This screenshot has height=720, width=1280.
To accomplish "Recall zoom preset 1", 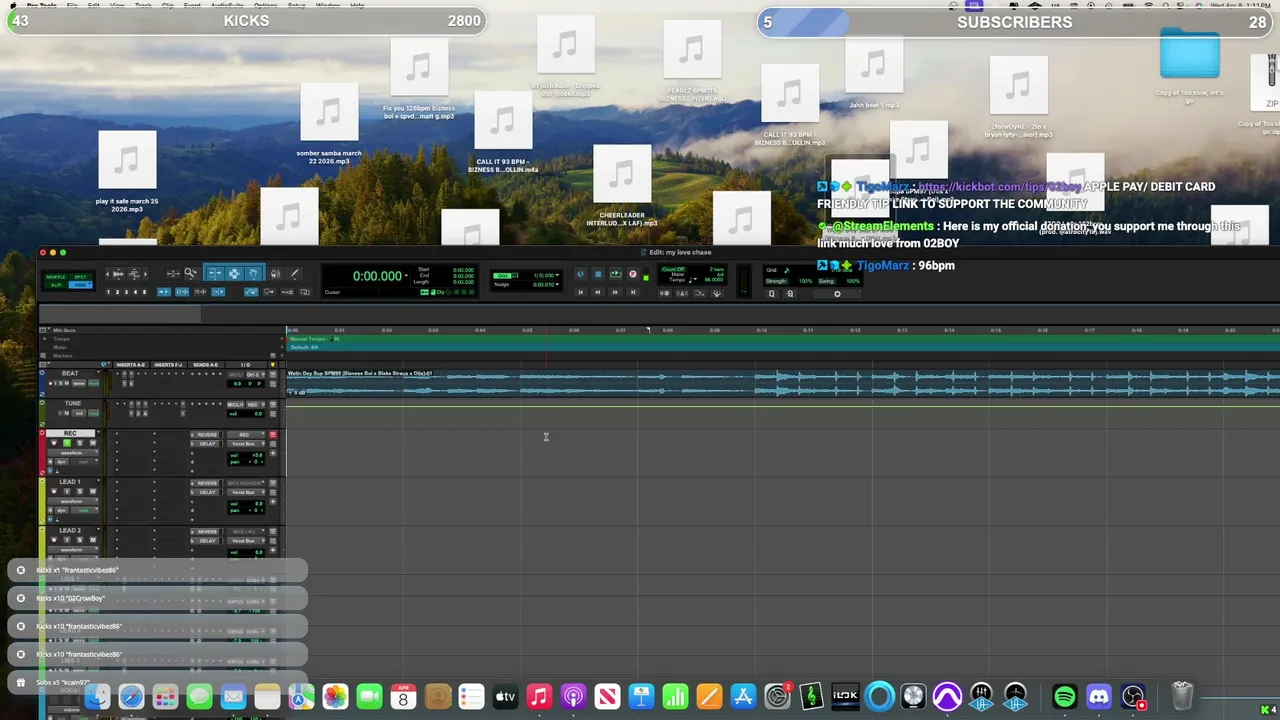I will click(108, 292).
